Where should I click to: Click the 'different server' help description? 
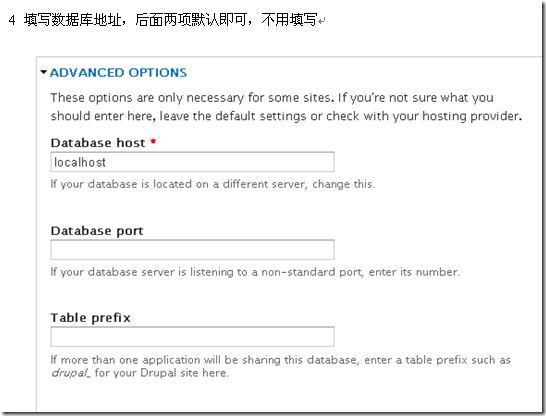[213, 184]
